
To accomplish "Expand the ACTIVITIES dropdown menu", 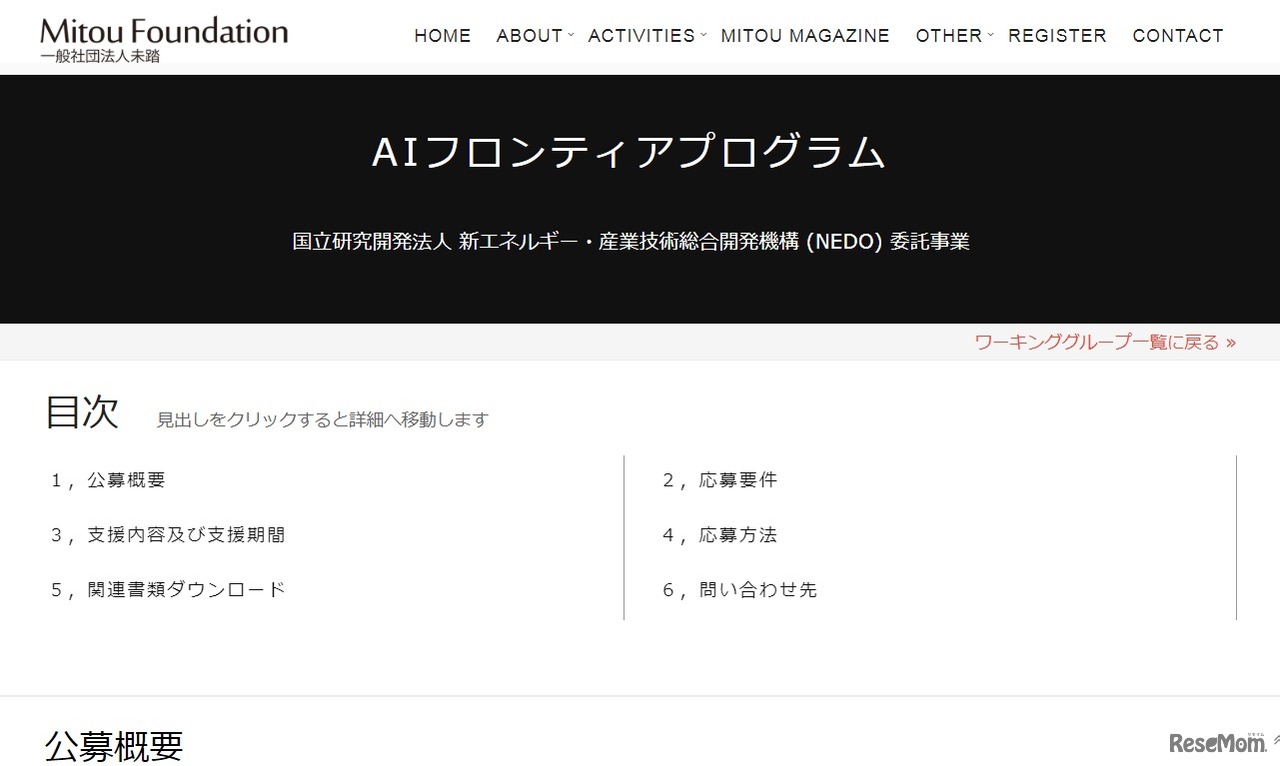I will [x=642, y=35].
